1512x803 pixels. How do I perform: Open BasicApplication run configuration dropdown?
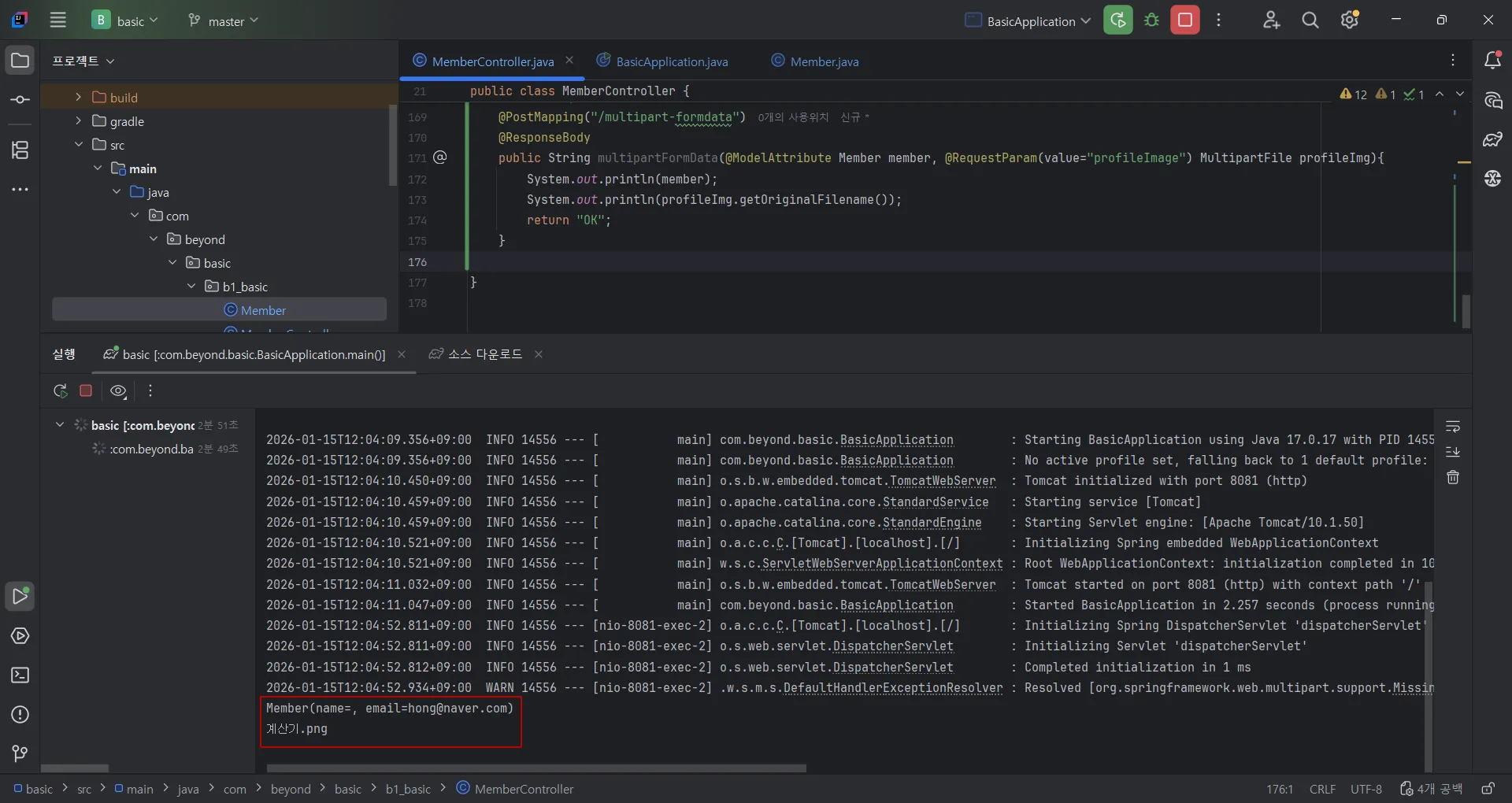click(1028, 21)
